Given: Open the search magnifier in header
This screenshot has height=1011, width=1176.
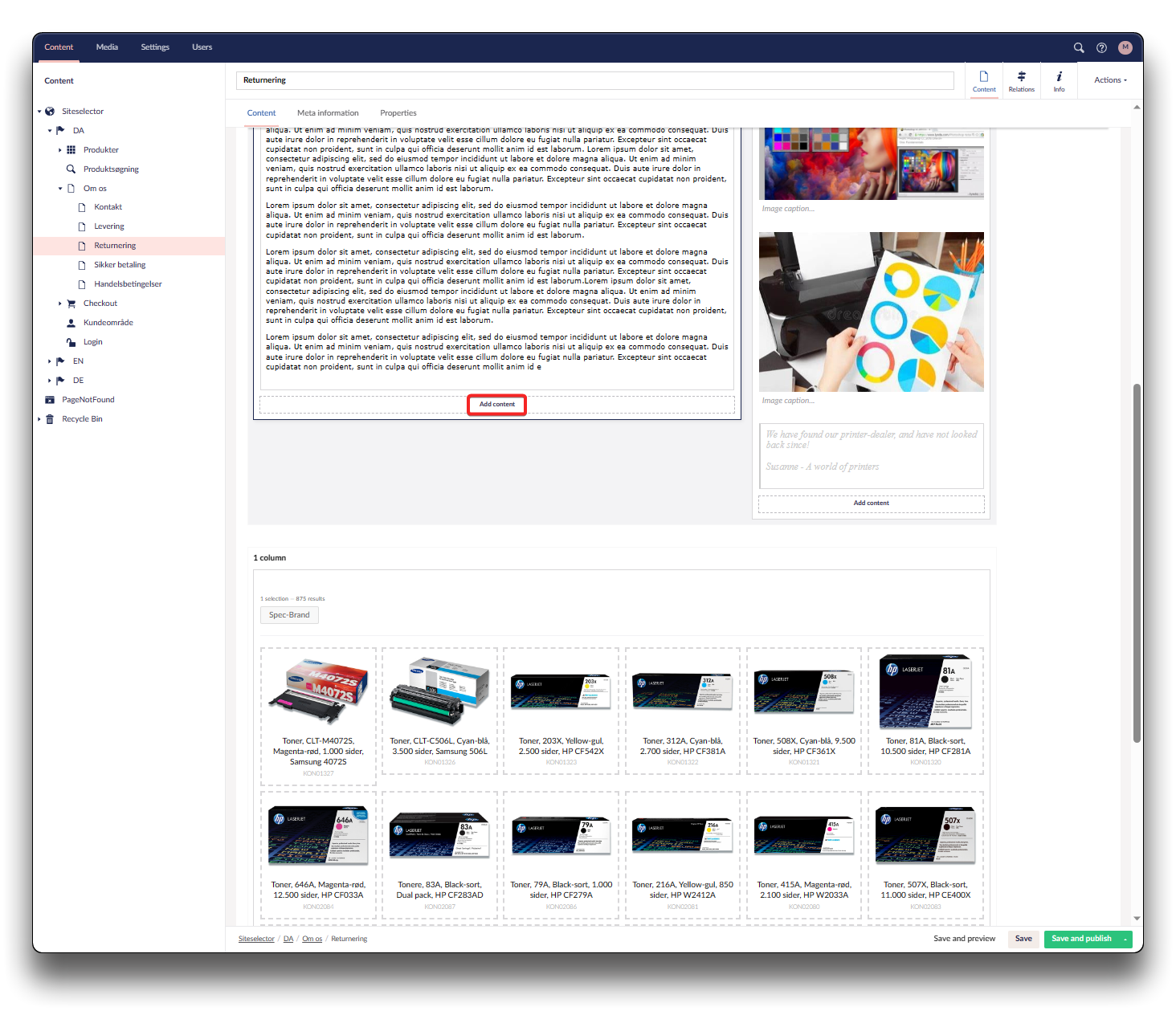Looking at the screenshot, I should click(x=1079, y=47).
